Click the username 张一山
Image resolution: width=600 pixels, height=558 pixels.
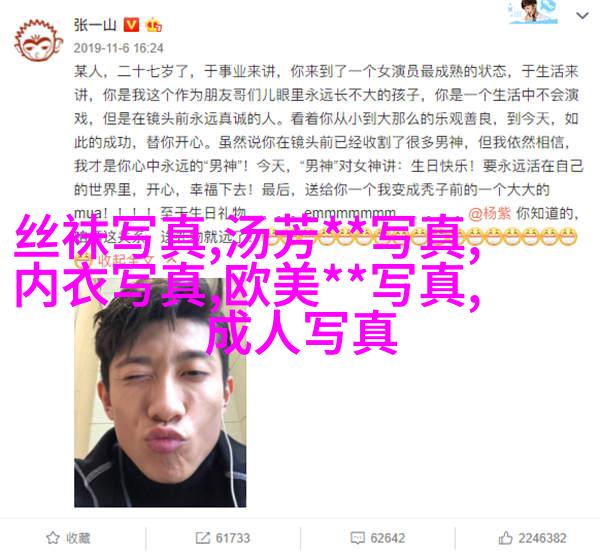(x=95, y=25)
